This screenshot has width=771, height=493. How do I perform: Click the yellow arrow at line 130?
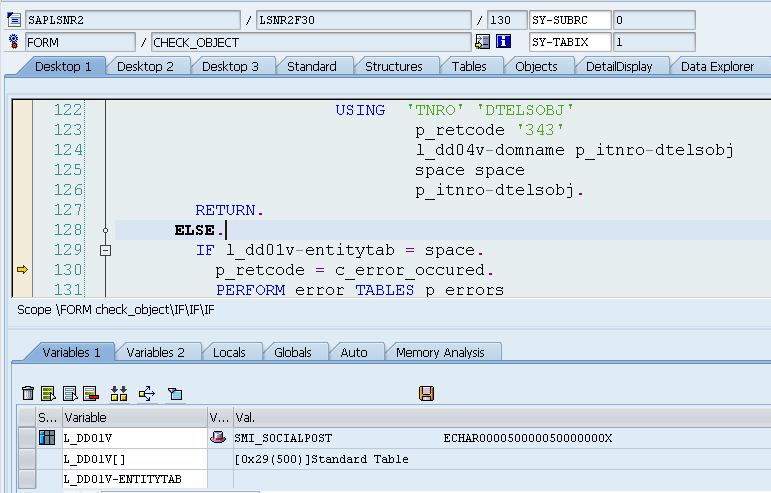click(22, 270)
